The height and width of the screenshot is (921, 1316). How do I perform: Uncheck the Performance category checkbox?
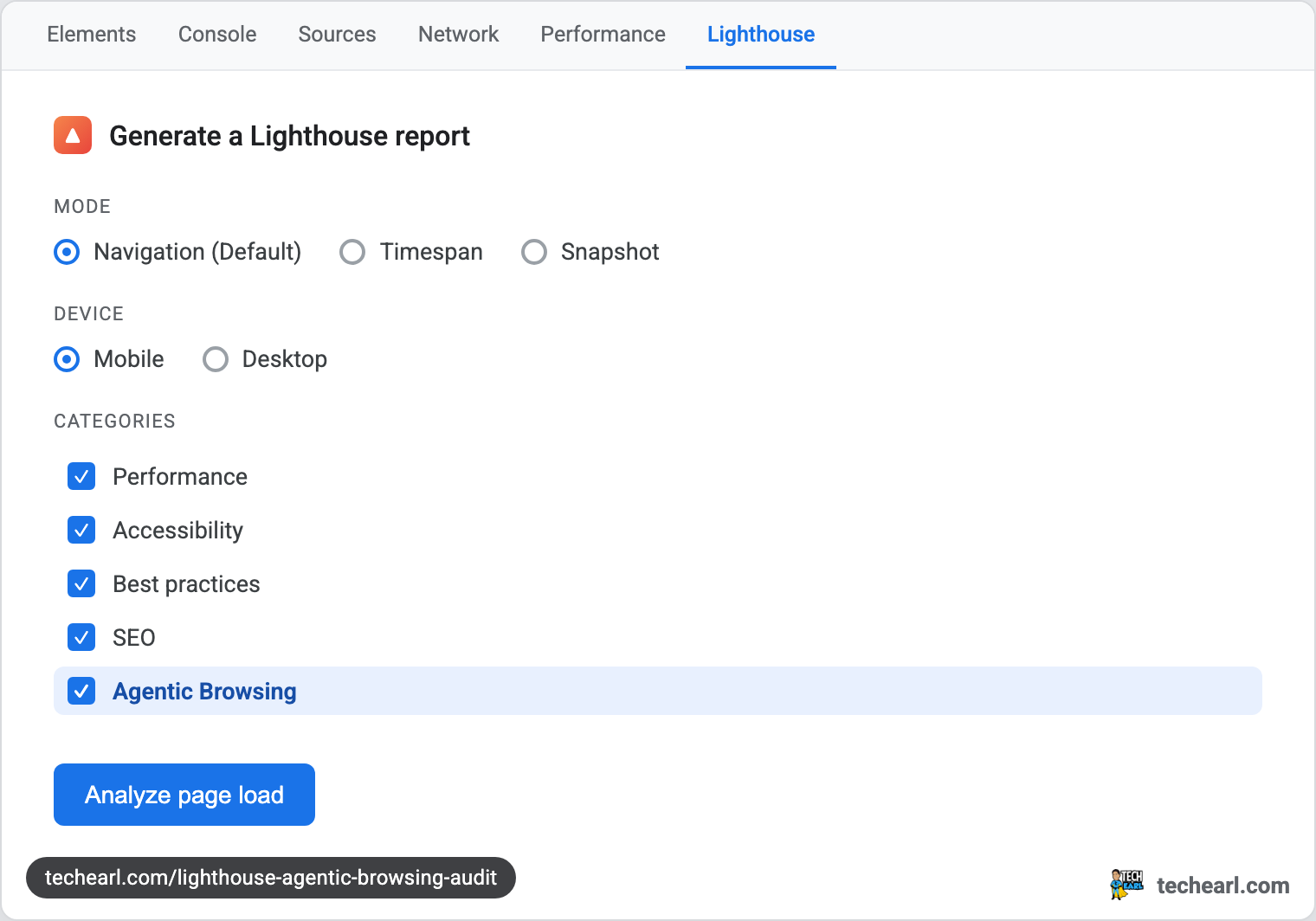pos(81,476)
